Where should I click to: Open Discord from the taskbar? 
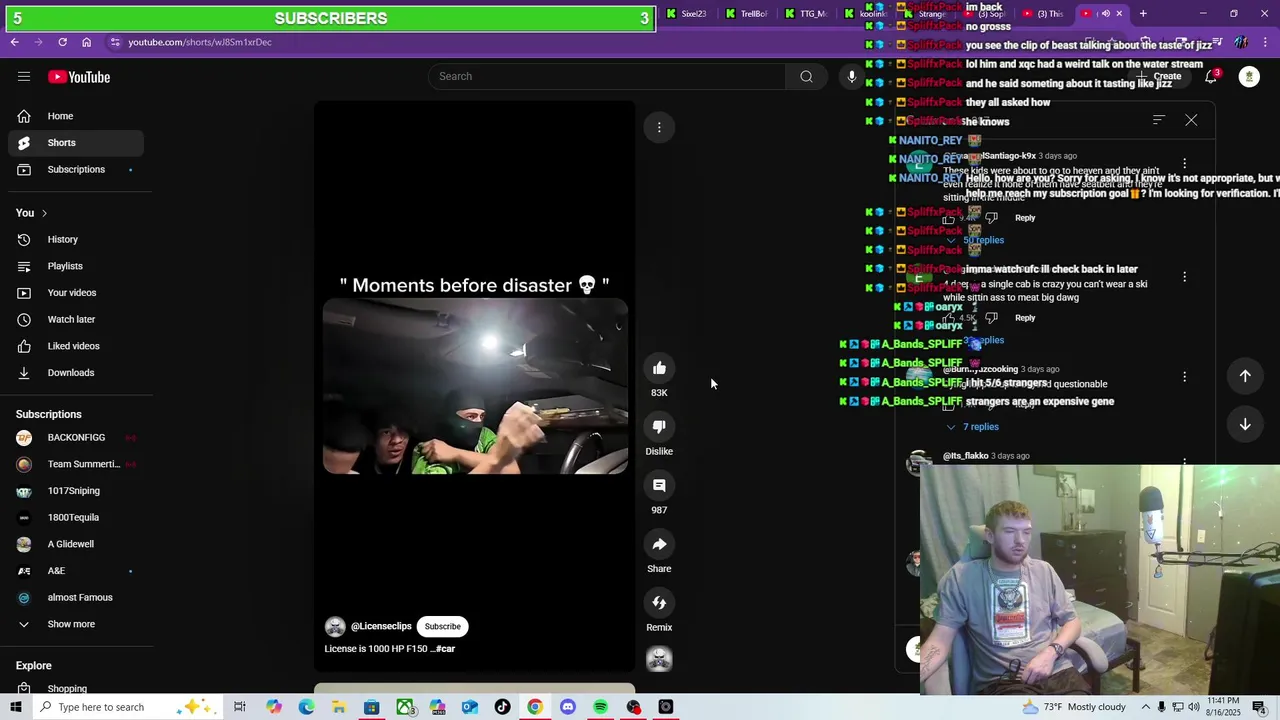coord(568,707)
